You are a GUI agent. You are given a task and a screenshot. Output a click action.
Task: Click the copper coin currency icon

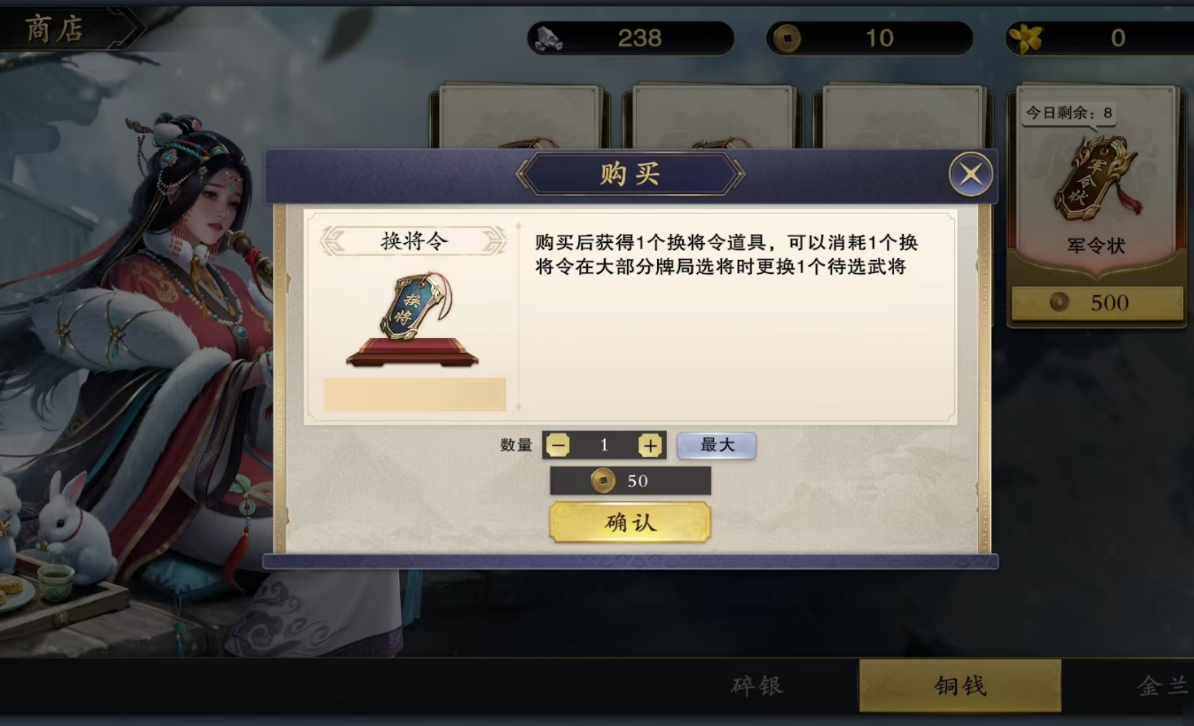click(787, 38)
